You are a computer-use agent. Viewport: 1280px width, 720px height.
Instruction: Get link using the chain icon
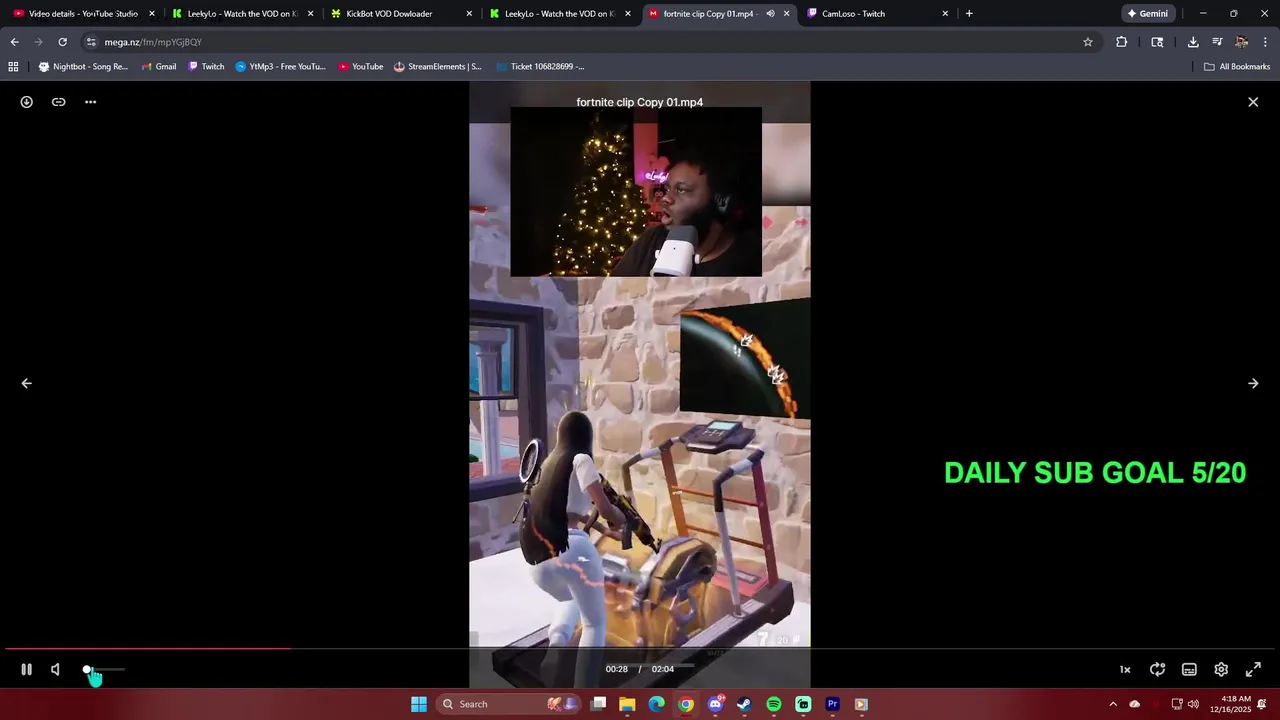click(59, 102)
